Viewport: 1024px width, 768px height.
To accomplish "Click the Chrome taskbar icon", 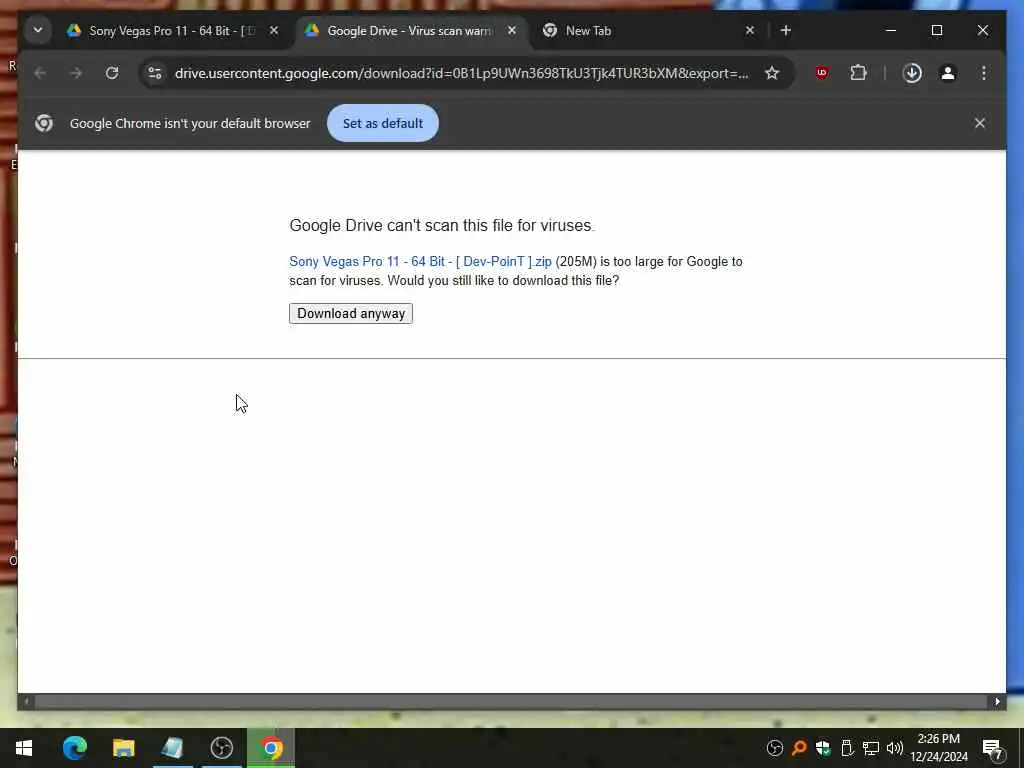I will coord(271,748).
